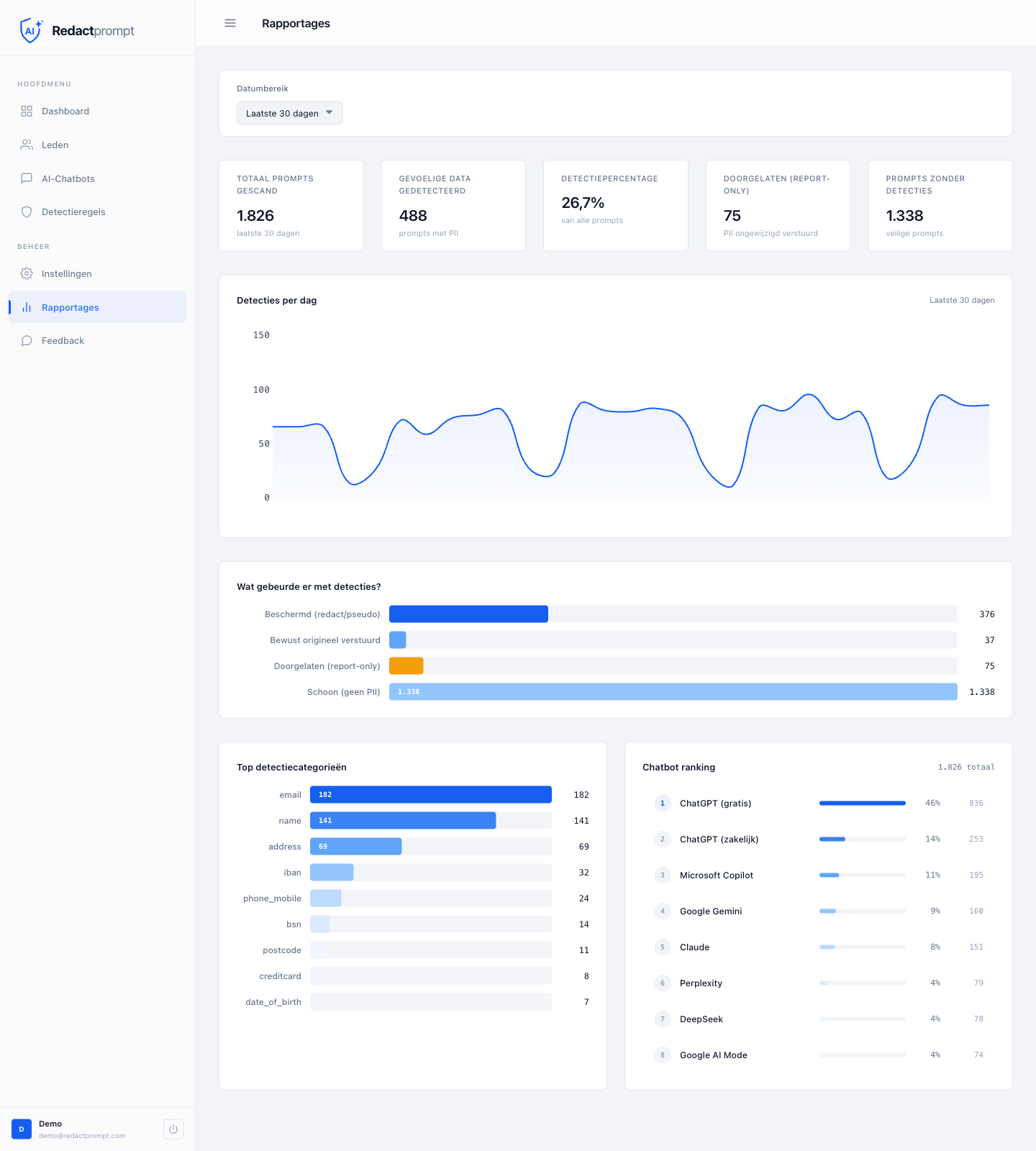Viewport: 1036px width, 1151px height.
Task: Click the Bewust origineel verstuurd bar
Action: (398, 640)
